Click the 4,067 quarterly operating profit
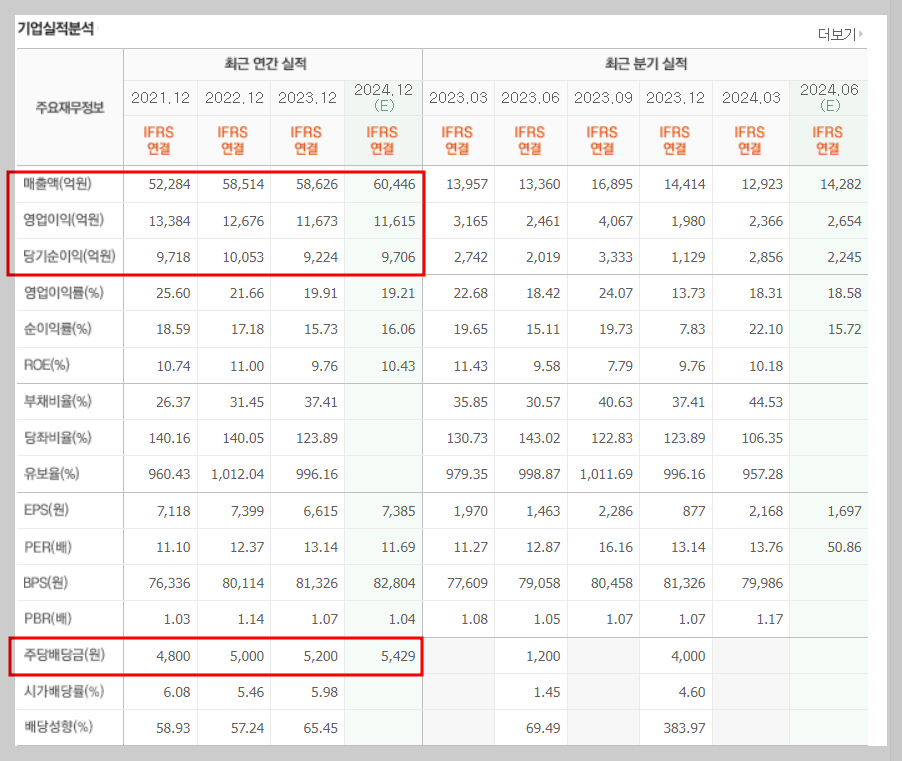The width and height of the screenshot is (902, 761). 616,221
